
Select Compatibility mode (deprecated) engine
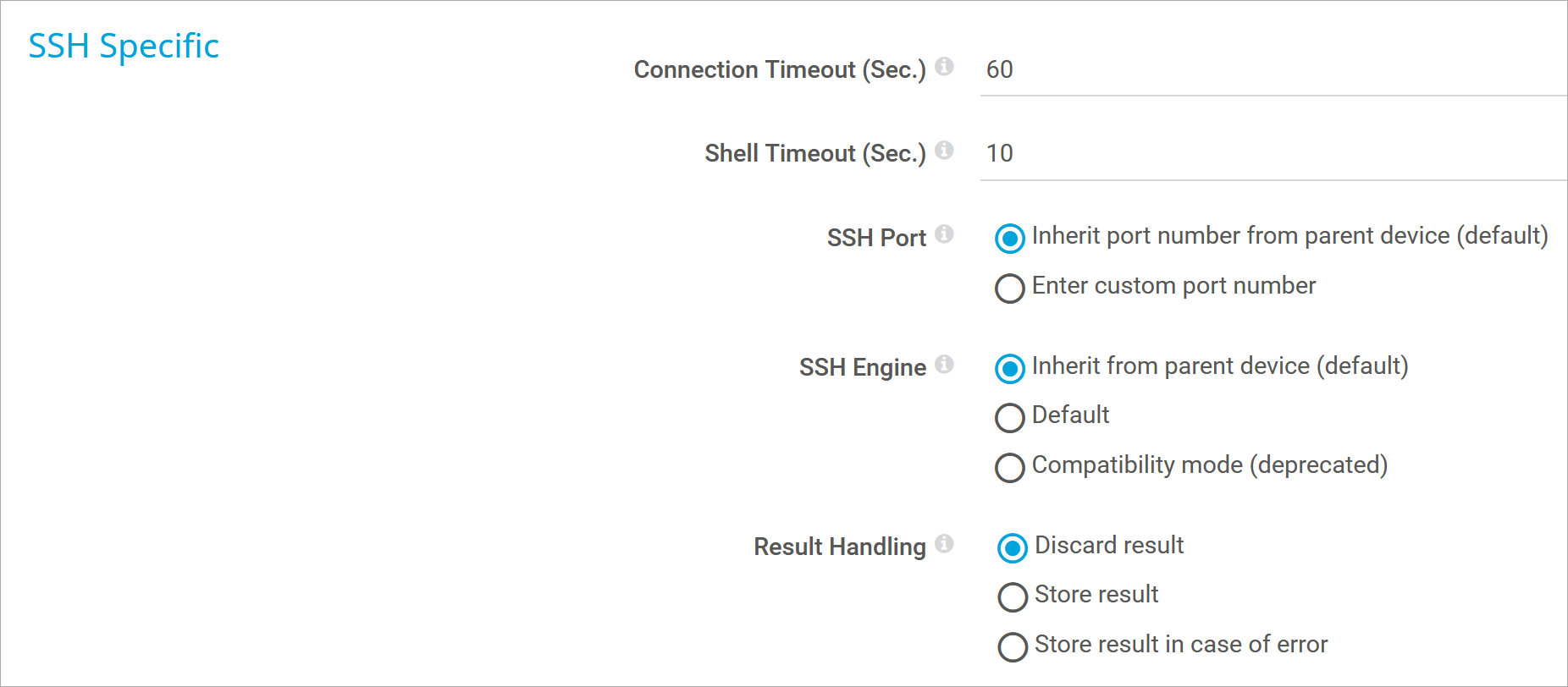click(x=1010, y=468)
